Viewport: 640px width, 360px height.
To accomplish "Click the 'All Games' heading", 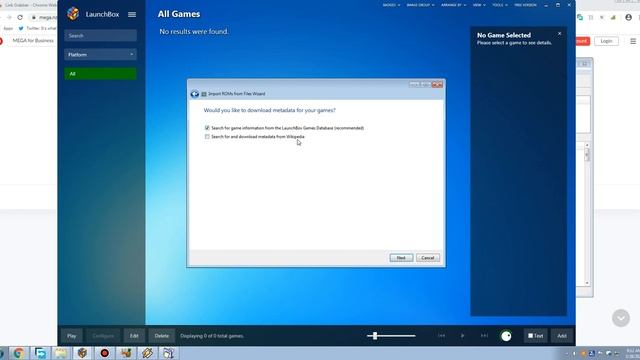I will (x=179, y=14).
